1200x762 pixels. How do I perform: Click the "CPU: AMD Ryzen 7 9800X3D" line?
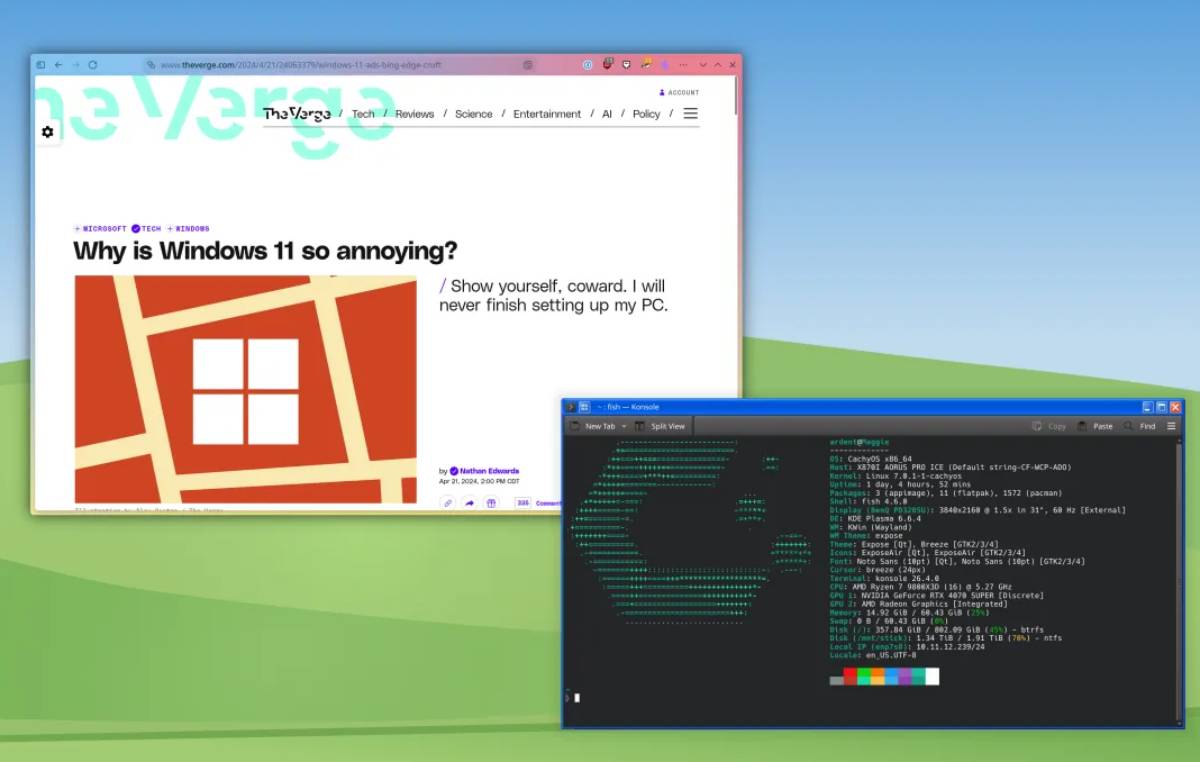click(x=921, y=586)
